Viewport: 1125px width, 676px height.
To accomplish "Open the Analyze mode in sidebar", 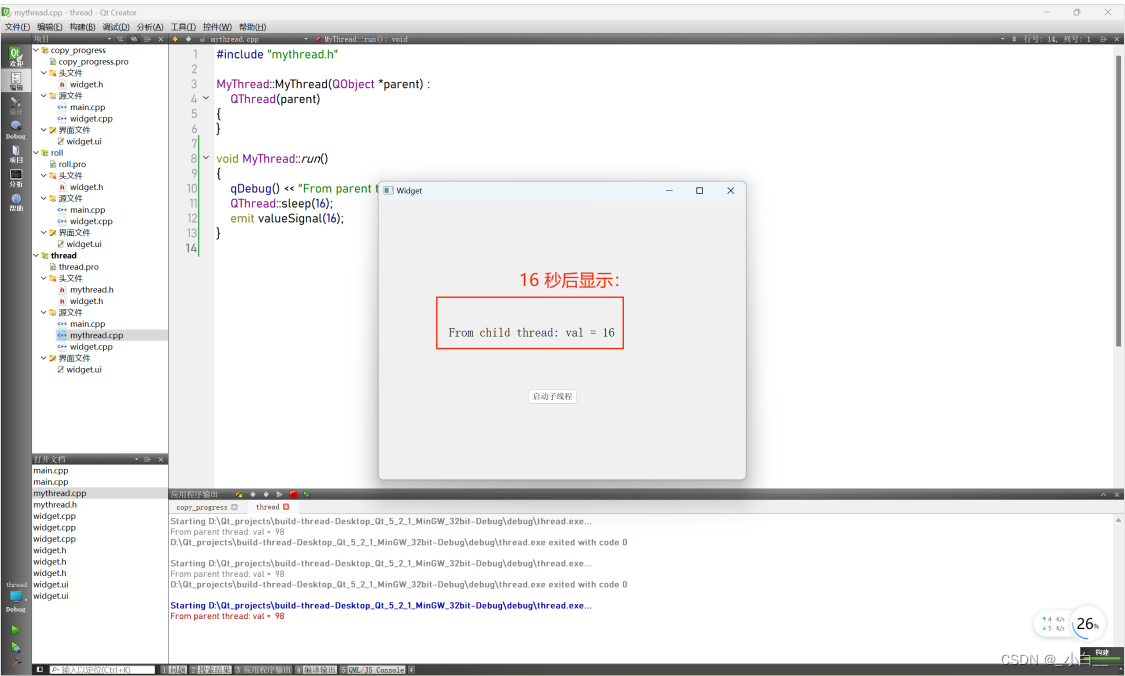I will tap(15, 178).
